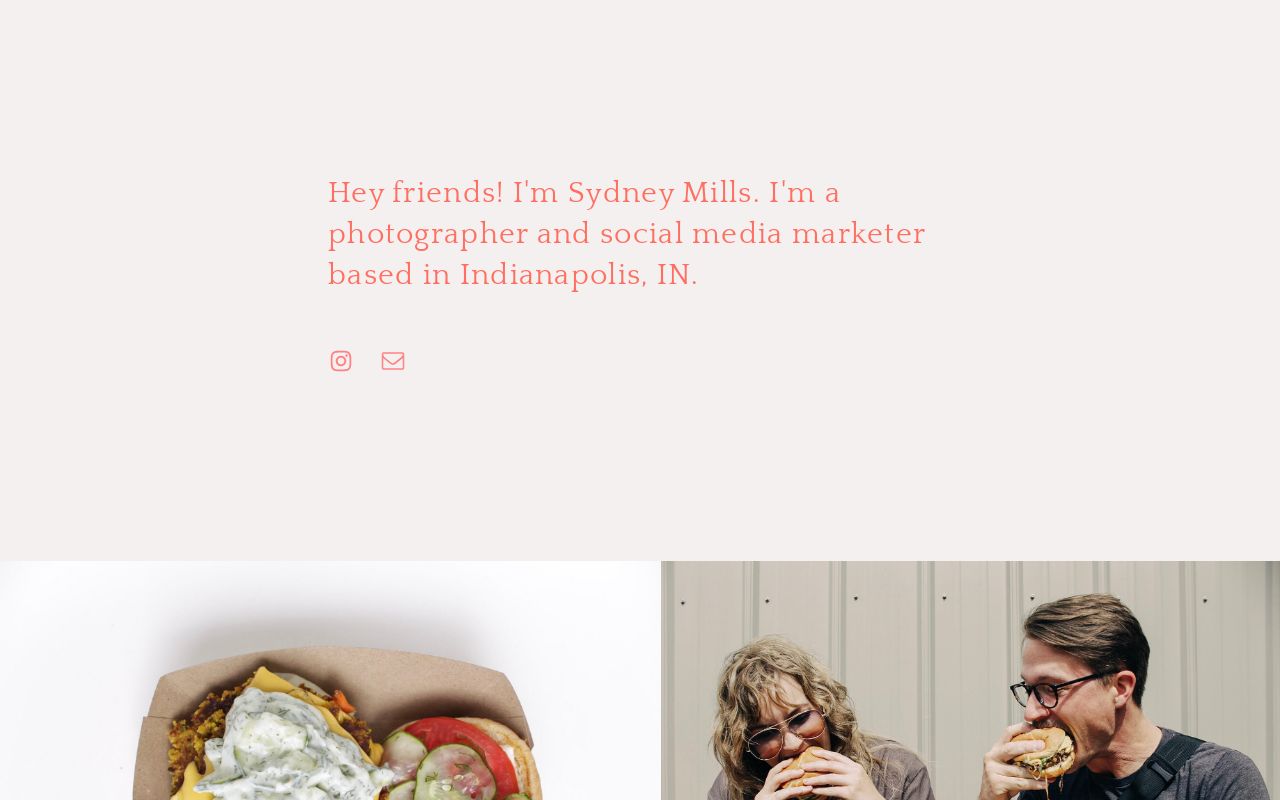Open the couple eating burgers photo
The width and height of the screenshot is (1280, 800).
pos(970,680)
